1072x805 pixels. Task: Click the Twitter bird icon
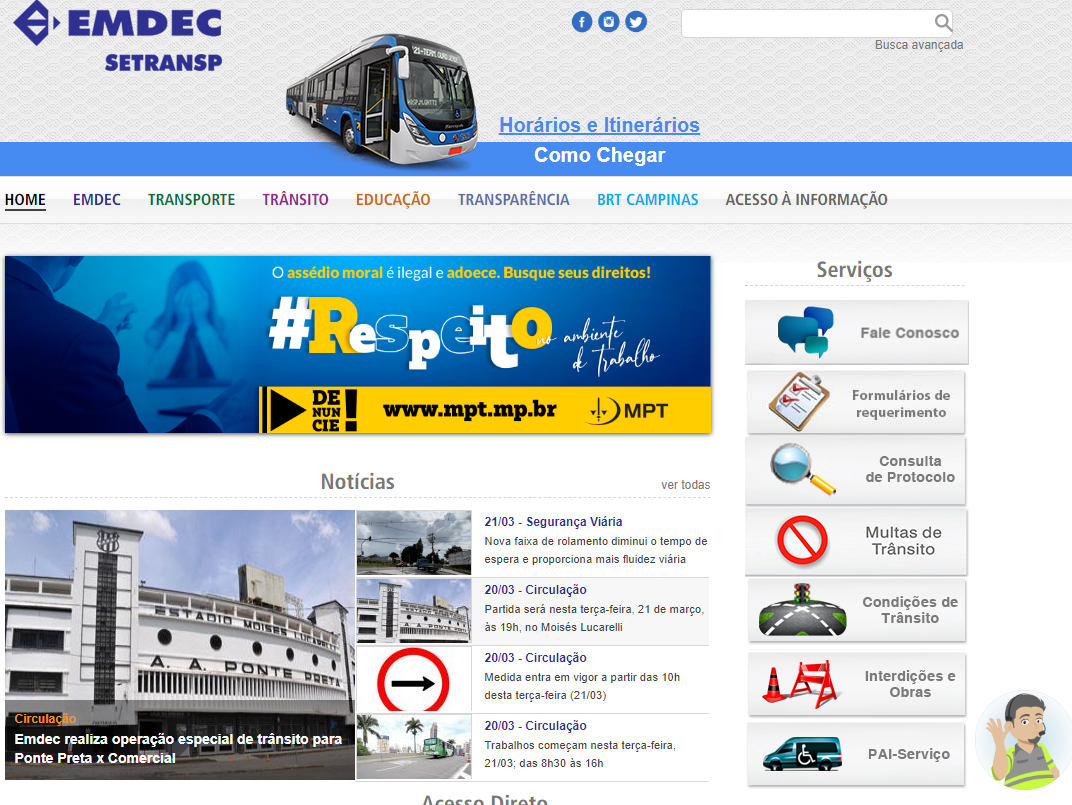pyautogui.click(x=636, y=21)
